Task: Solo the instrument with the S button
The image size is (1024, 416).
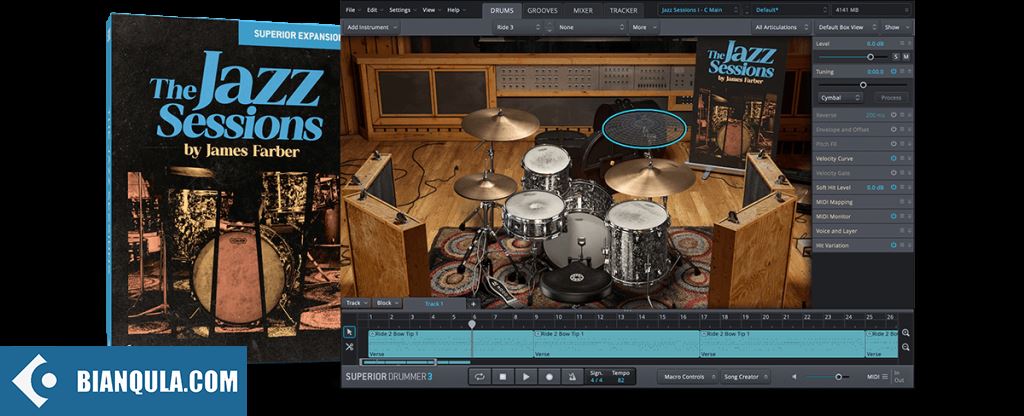Action: [896, 57]
